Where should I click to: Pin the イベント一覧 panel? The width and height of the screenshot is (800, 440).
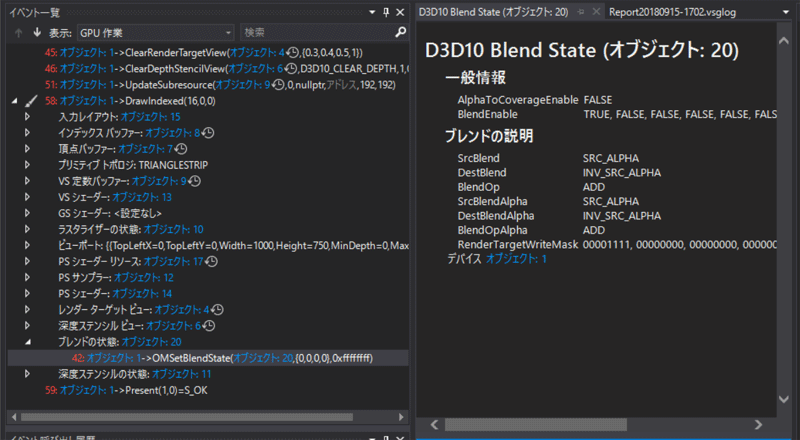pyautogui.click(x=386, y=12)
